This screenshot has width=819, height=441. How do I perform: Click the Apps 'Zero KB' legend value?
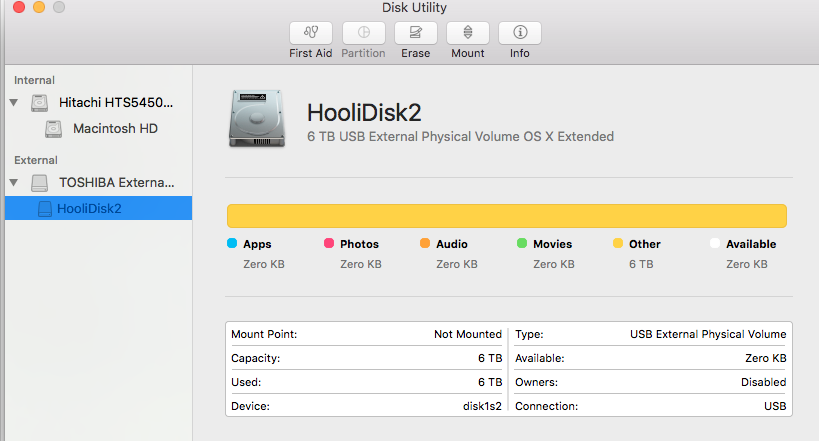coord(264,264)
